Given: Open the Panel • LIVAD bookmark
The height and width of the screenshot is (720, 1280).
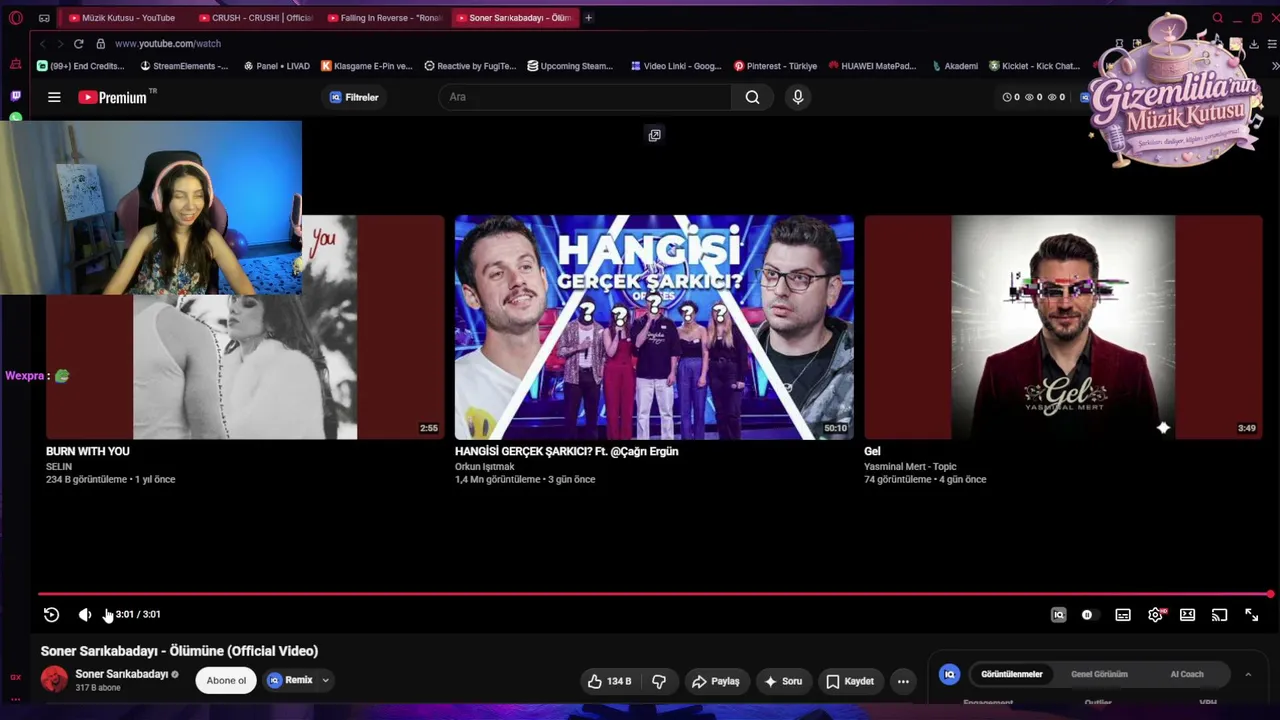Looking at the screenshot, I should [277, 66].
